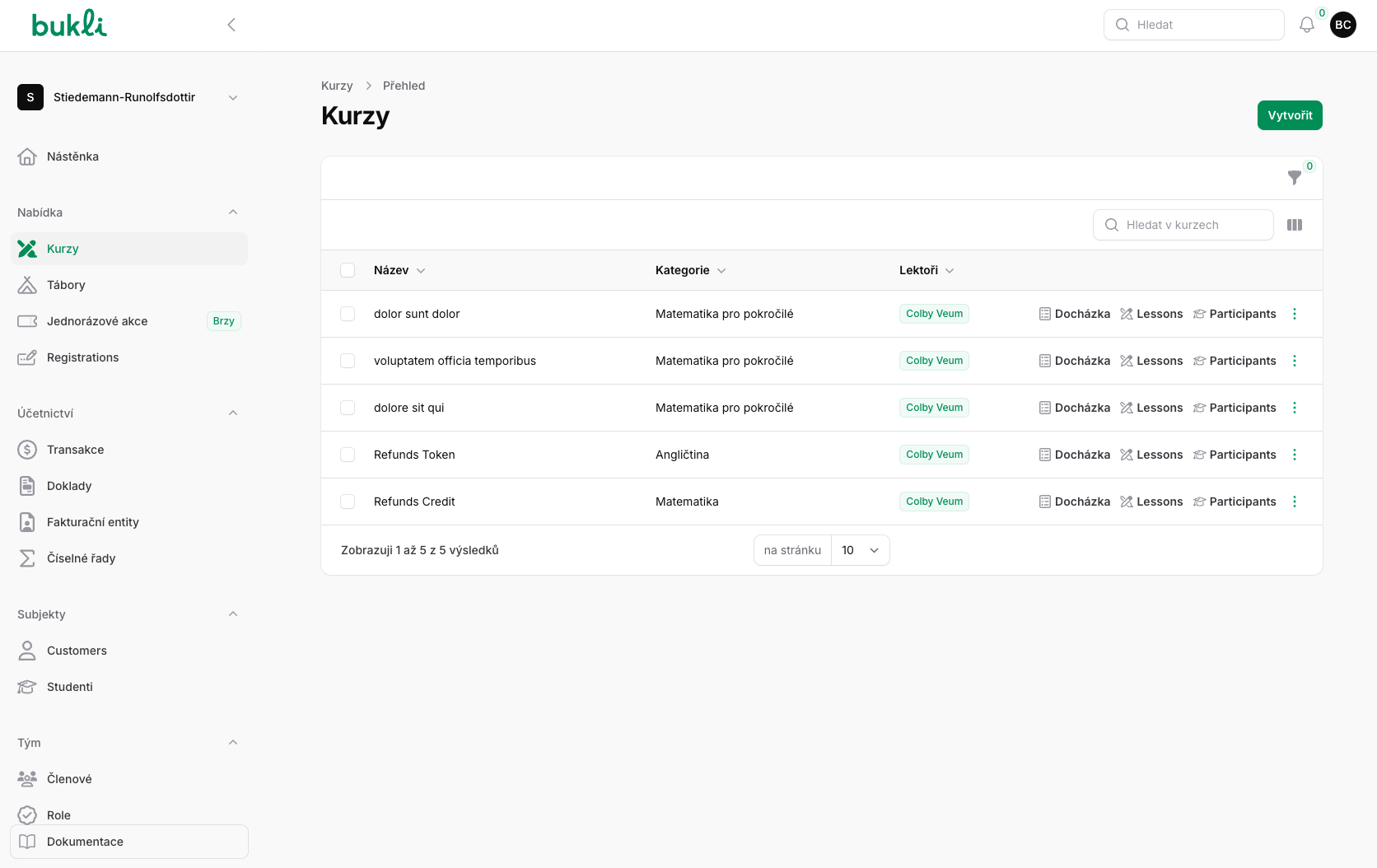Screen dimensions: 1377x868
Task: Select Transakce in the sidebar
Action: 75,450
